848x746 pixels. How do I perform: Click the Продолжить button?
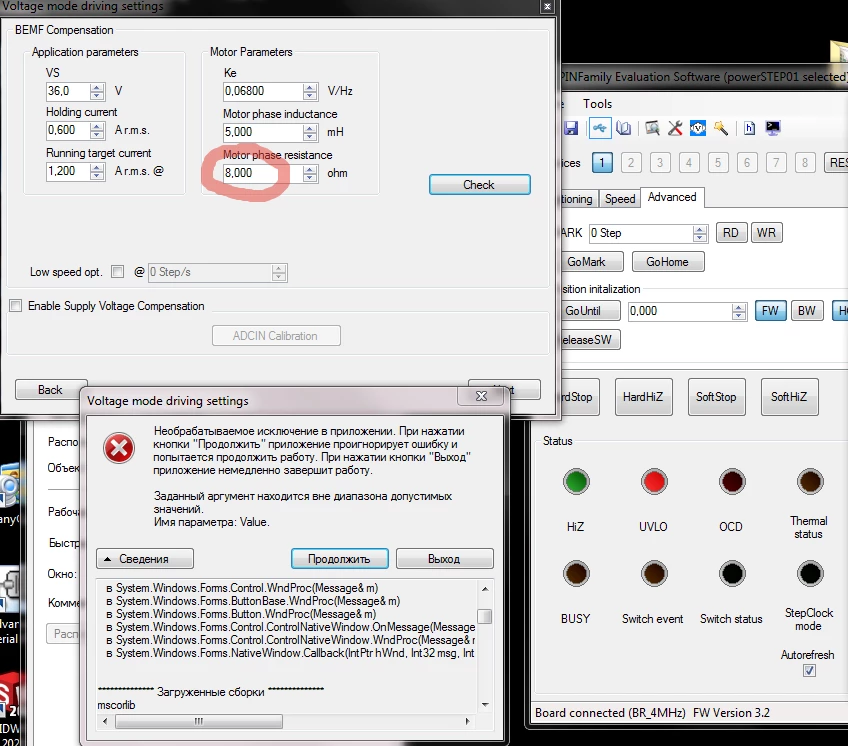pyautogui.click(x=339, y=559)
